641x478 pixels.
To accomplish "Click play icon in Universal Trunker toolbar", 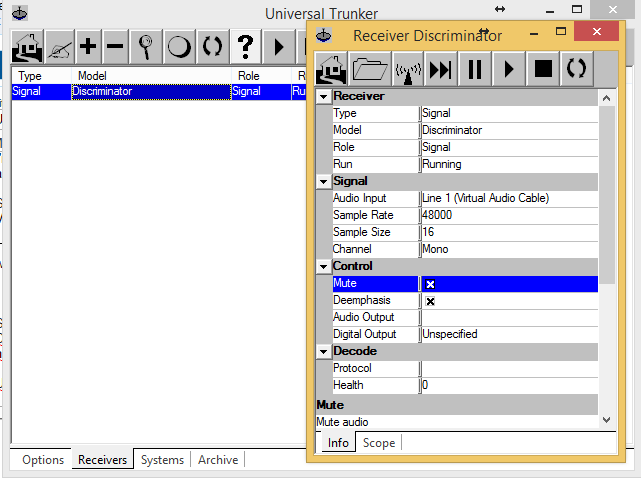I will point(279,47).
